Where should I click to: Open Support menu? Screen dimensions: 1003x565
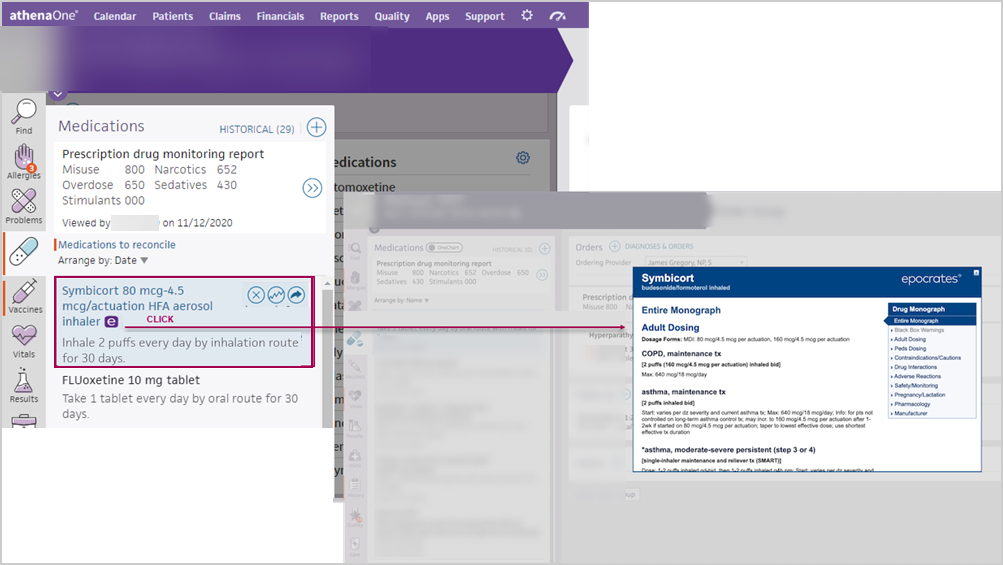pyautogui.click(x=484, y=16)
